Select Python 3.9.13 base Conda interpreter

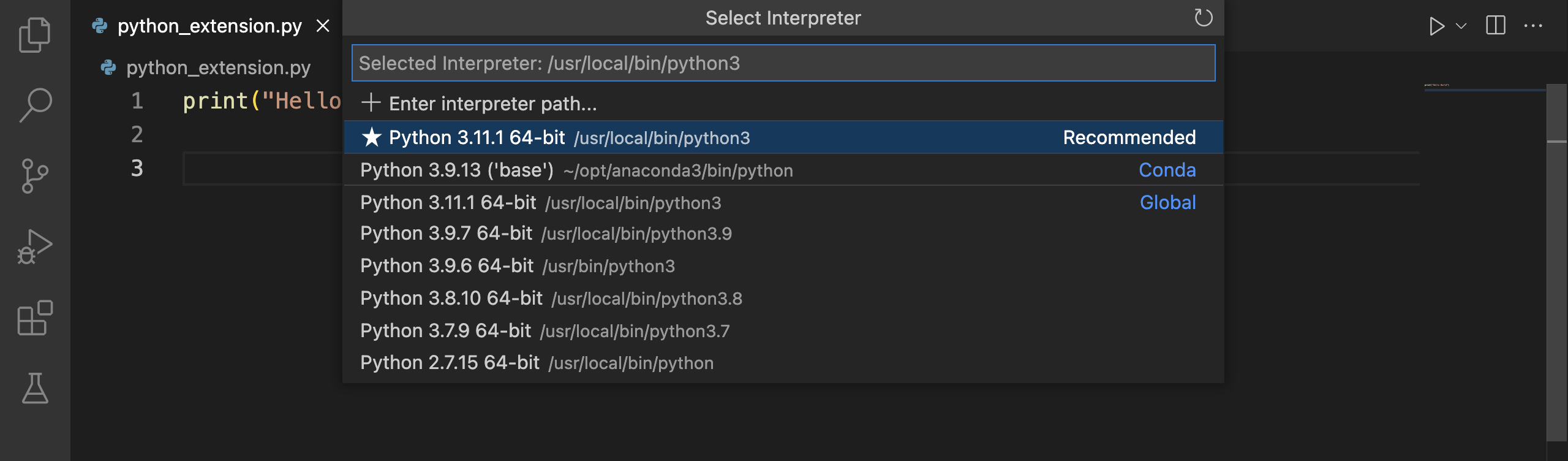[783, 170]
